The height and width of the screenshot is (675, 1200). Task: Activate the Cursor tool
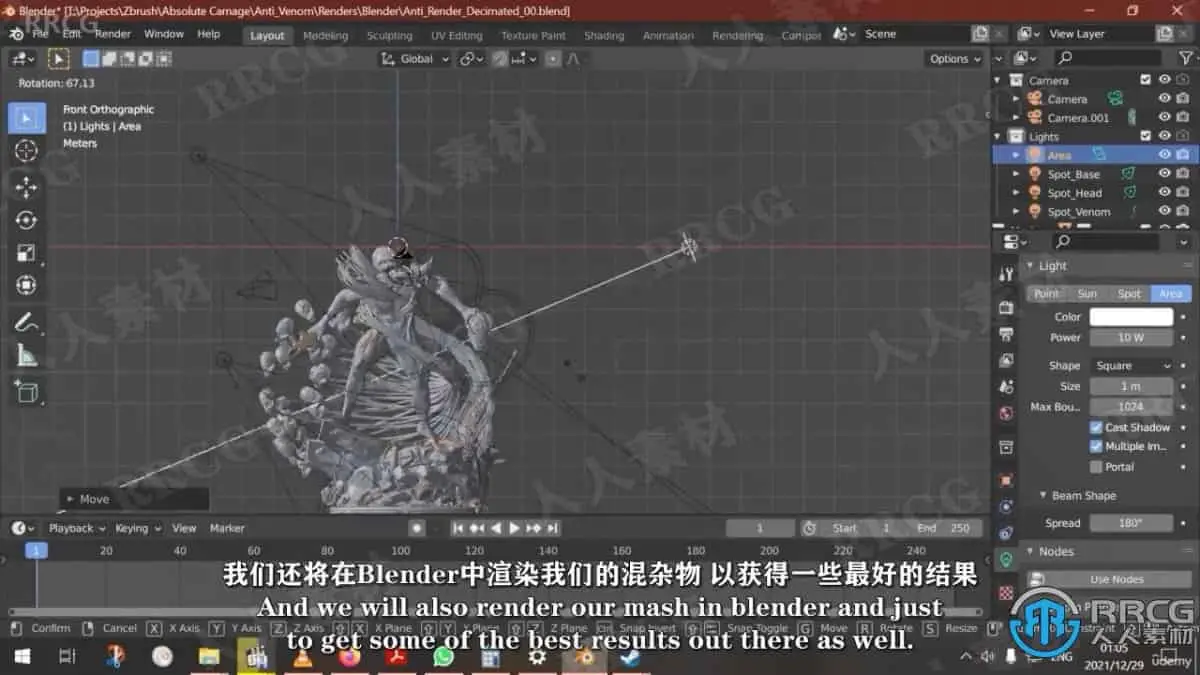click(x=26, y=151)
